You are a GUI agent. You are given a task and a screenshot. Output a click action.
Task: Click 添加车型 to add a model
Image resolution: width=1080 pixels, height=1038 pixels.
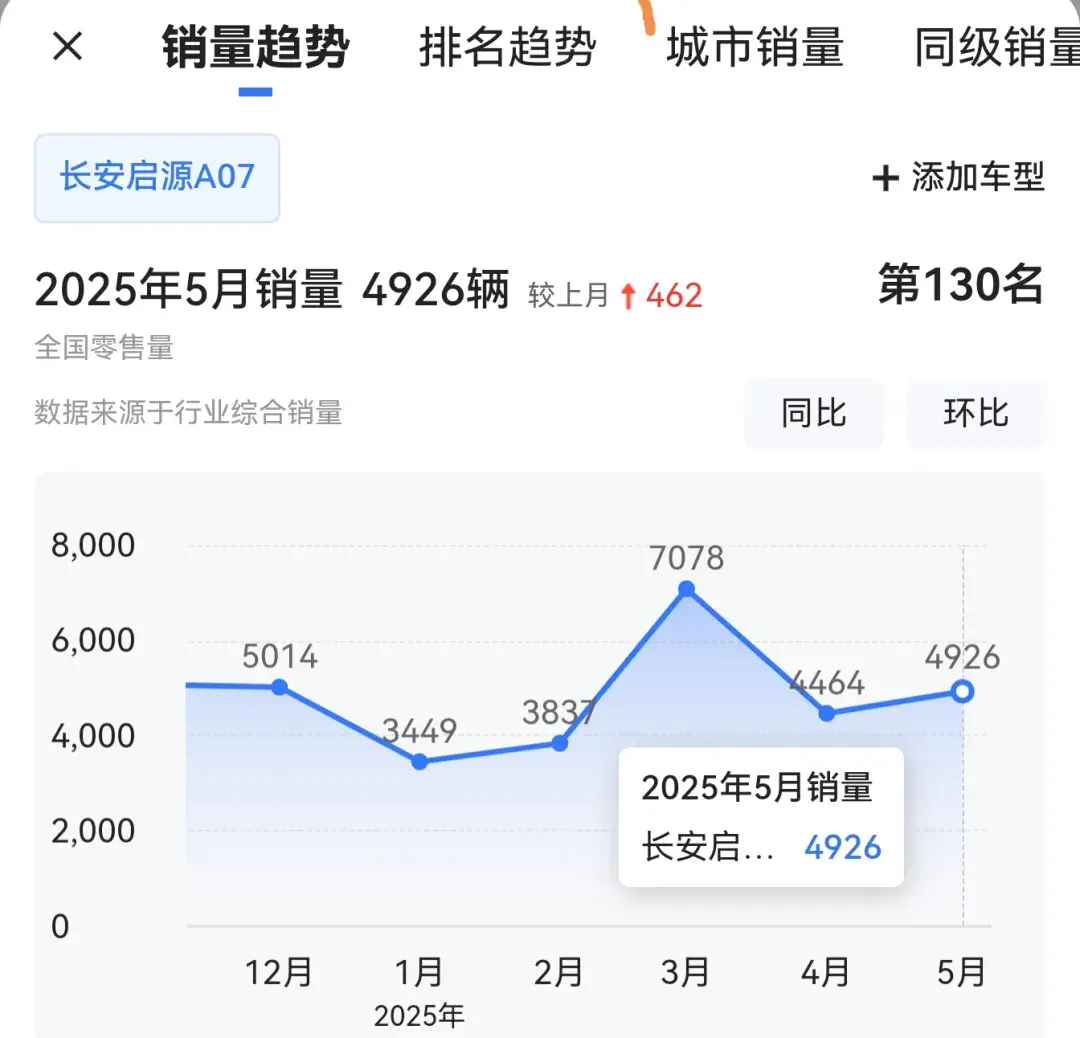978,177
